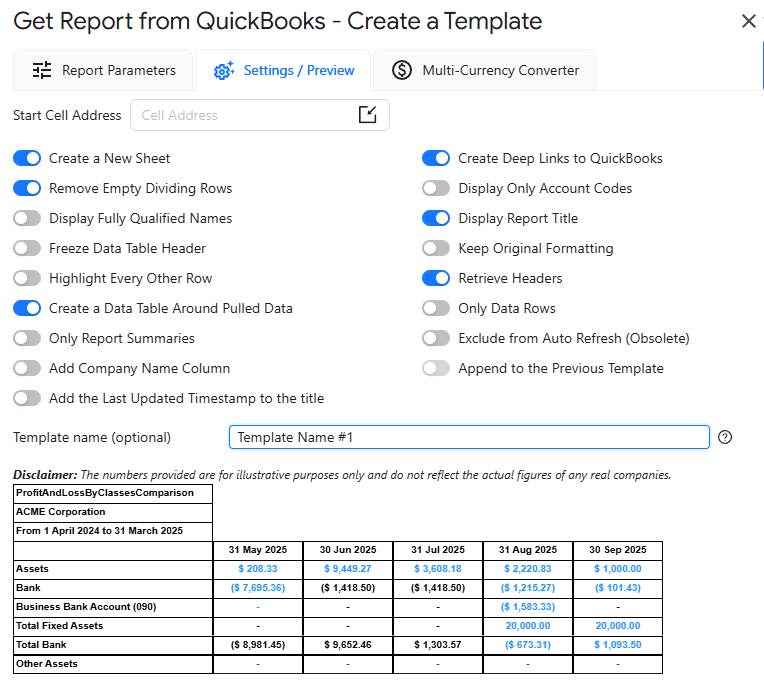This screenshot has height=686, width=764.
Task: Turn on Keep Original Formatting
Action: [436, 248]
